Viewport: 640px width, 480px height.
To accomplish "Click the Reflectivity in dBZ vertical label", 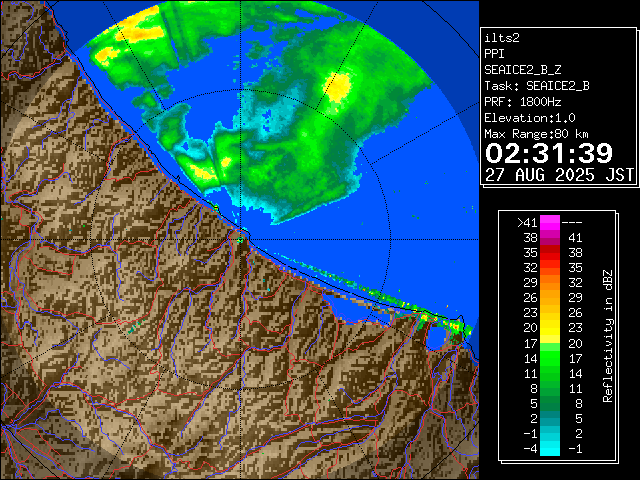I will pos(608,335).
